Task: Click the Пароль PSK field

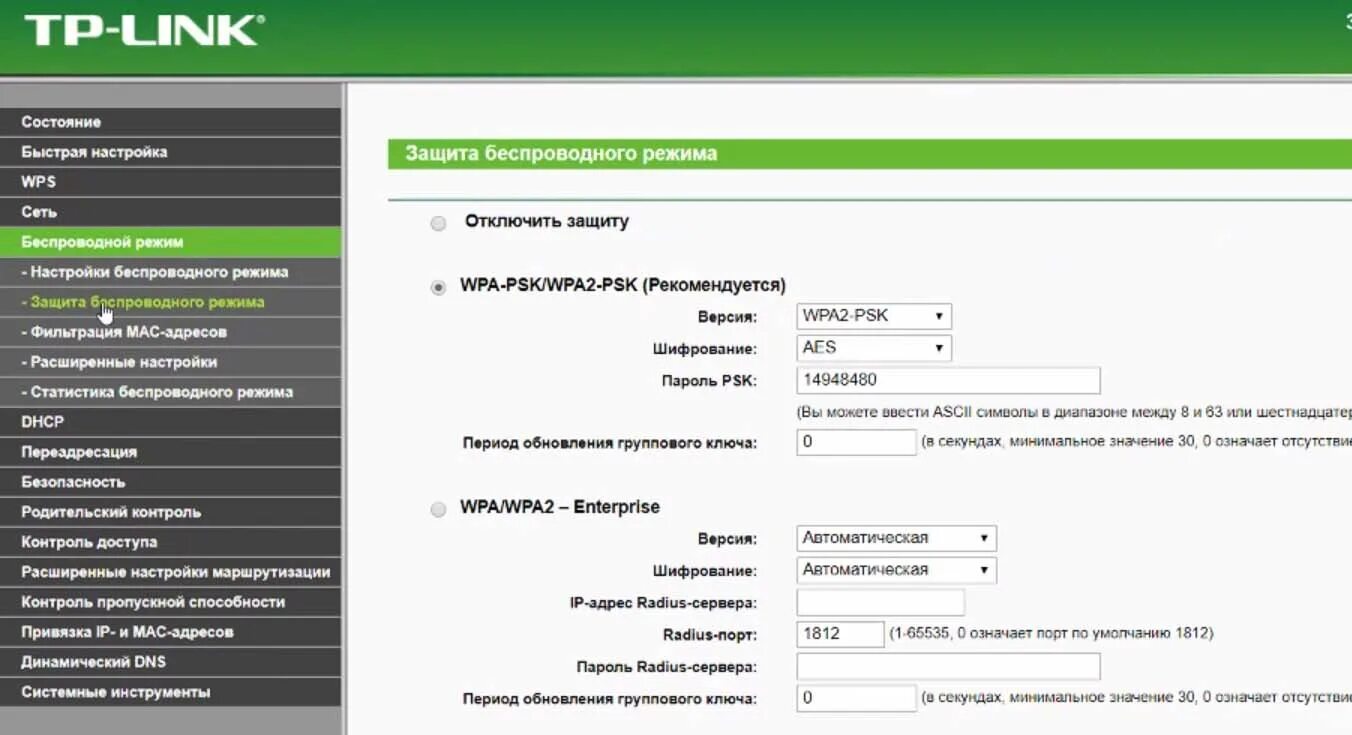Action: pos(948,380)
